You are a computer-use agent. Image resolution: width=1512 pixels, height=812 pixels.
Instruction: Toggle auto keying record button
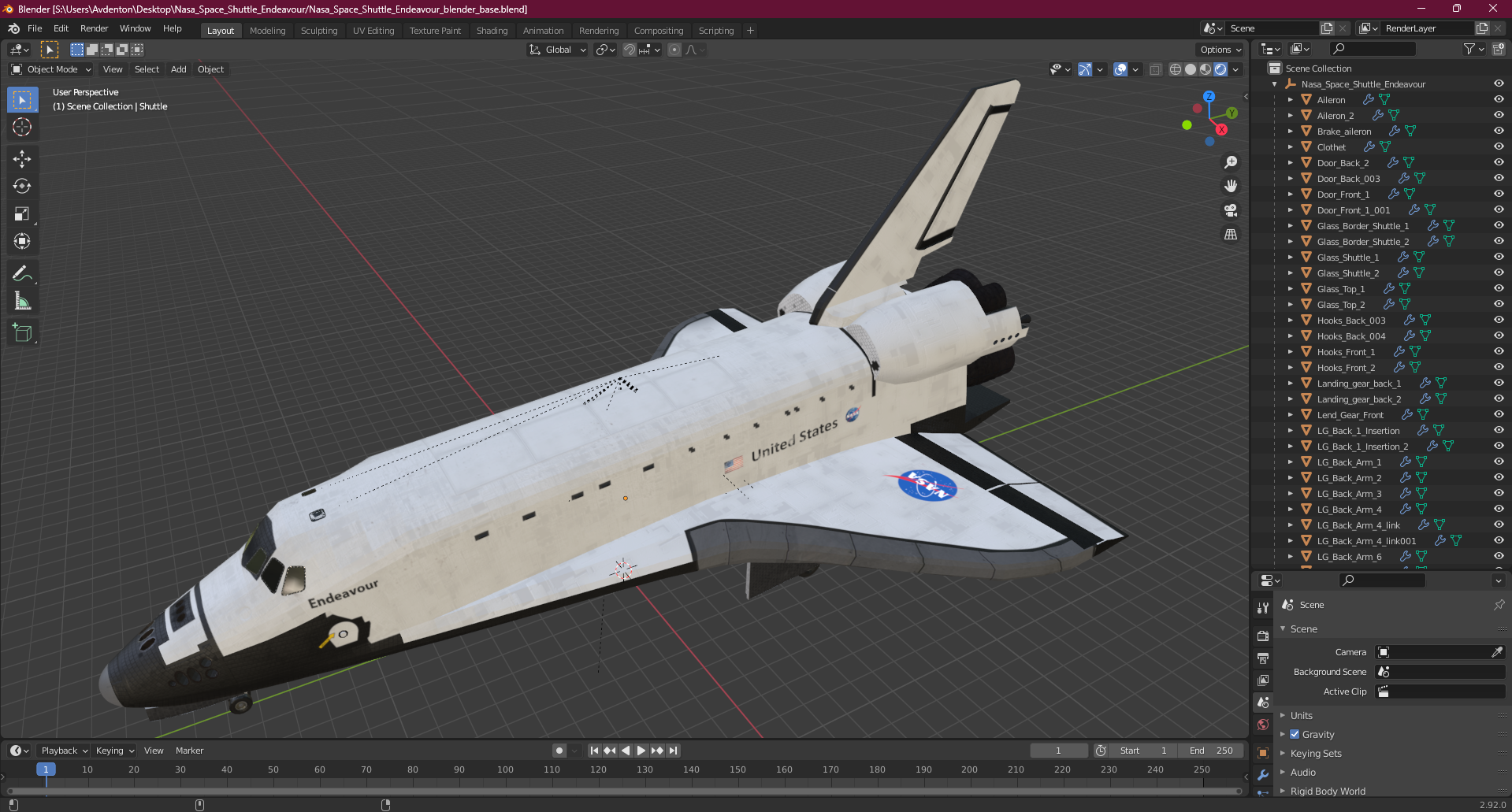coord(559,751)
